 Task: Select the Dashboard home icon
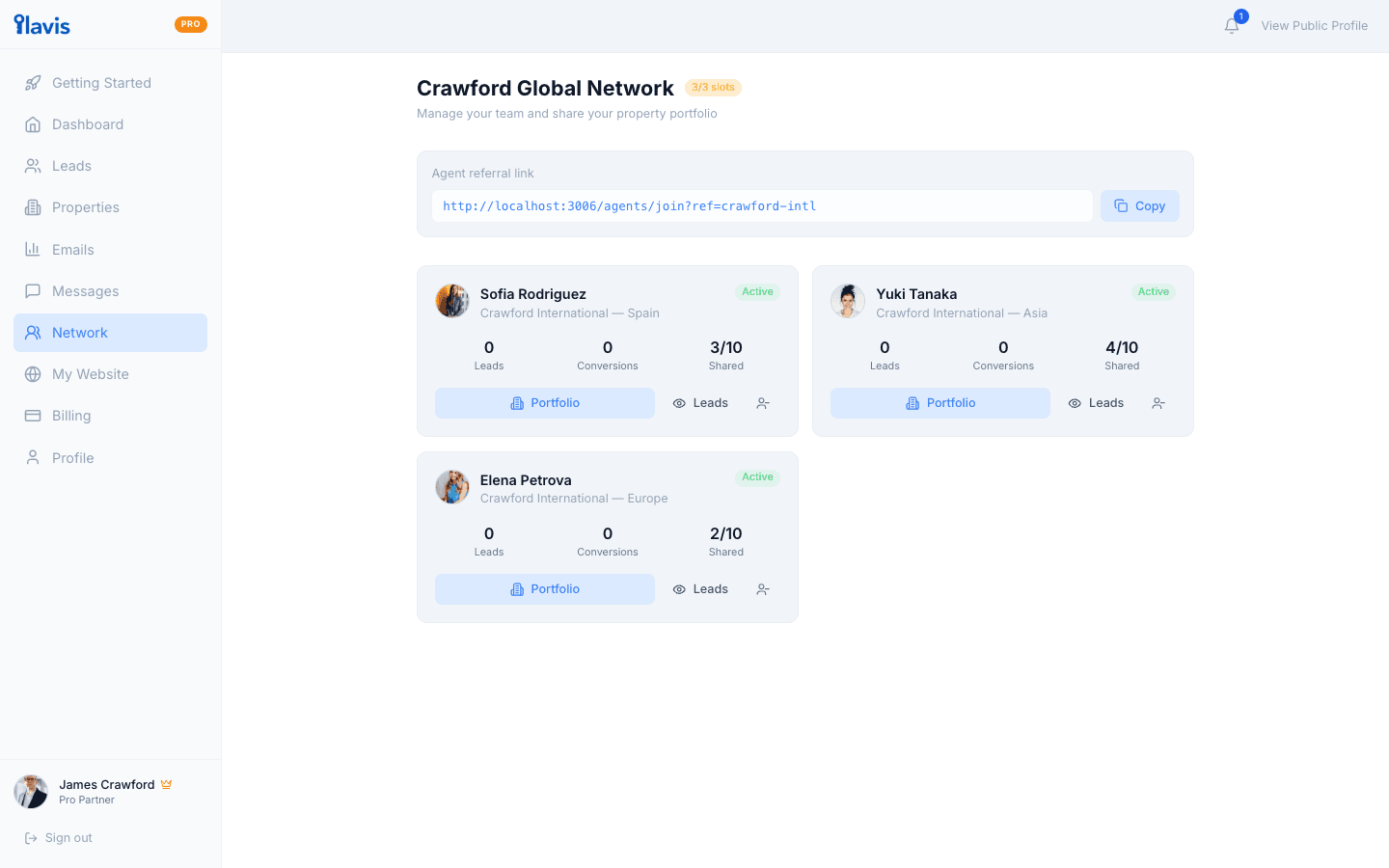click(x=34, y=123)
